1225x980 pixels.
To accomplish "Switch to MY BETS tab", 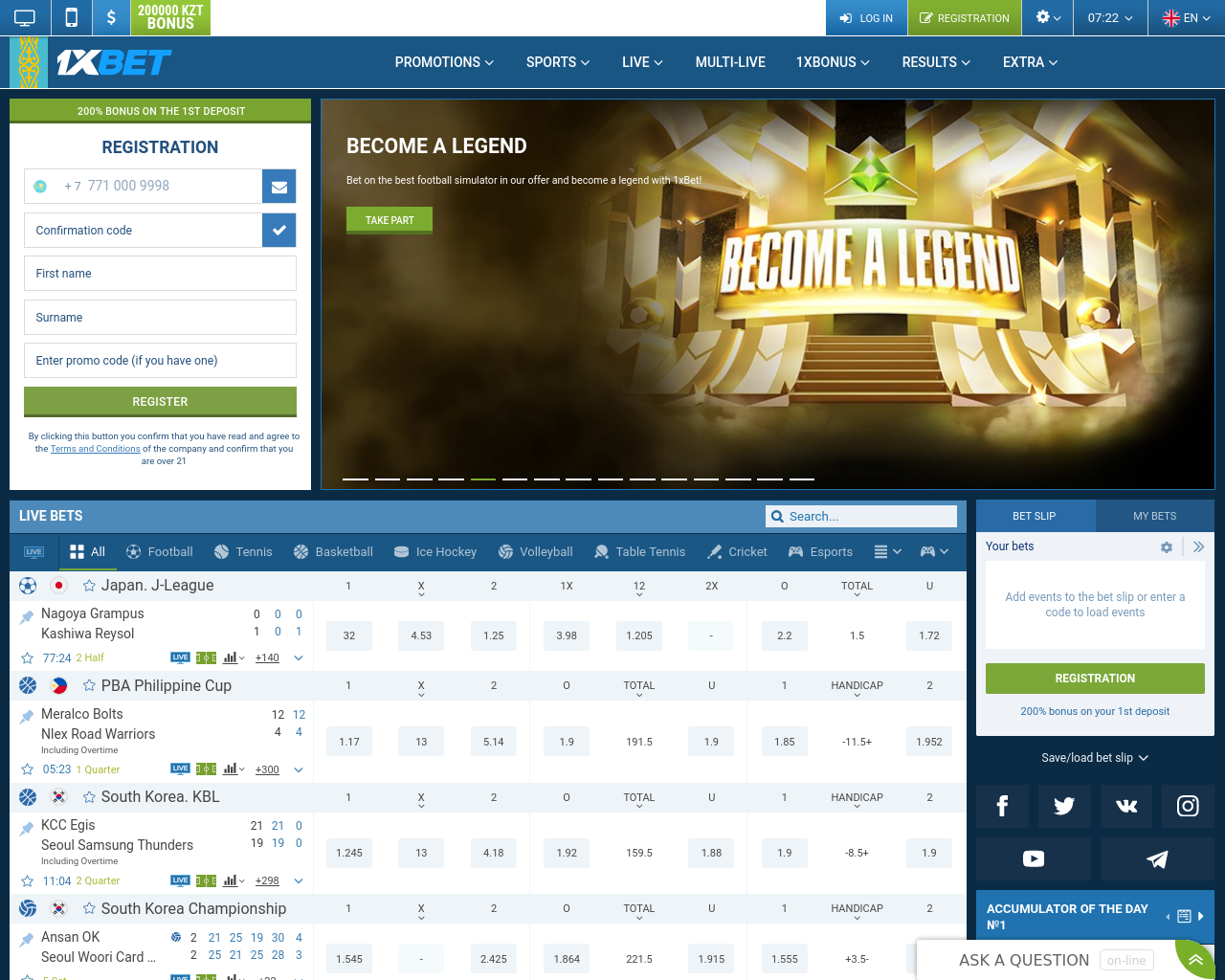I will pyautogui.click(x=1155, y=516).
